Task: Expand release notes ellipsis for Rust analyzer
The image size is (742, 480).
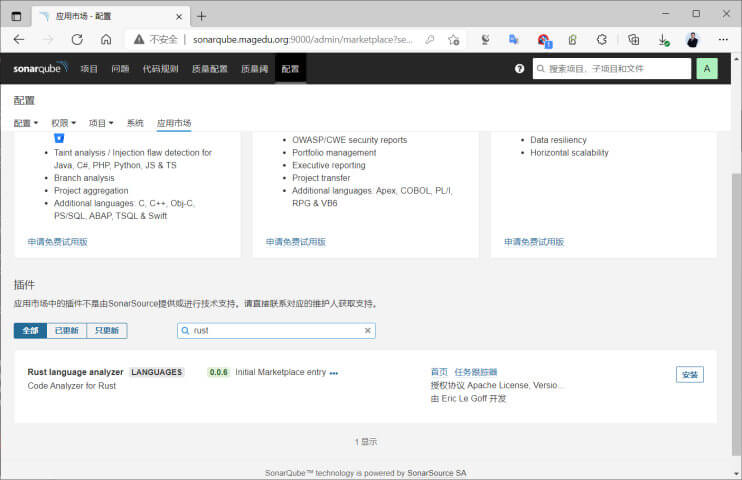Action: click(x=334, y=373)
